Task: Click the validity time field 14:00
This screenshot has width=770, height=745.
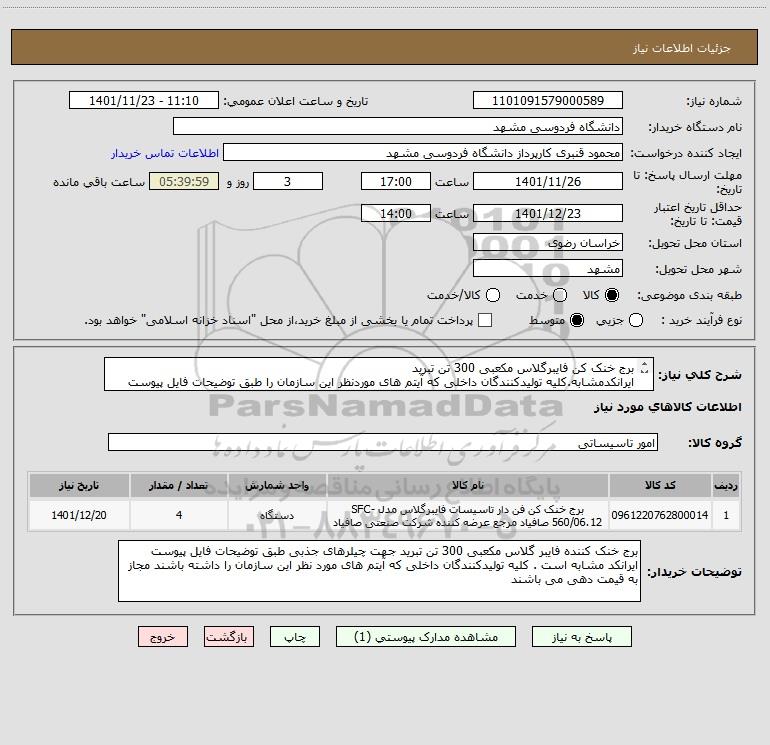Action: click(396, 213)
